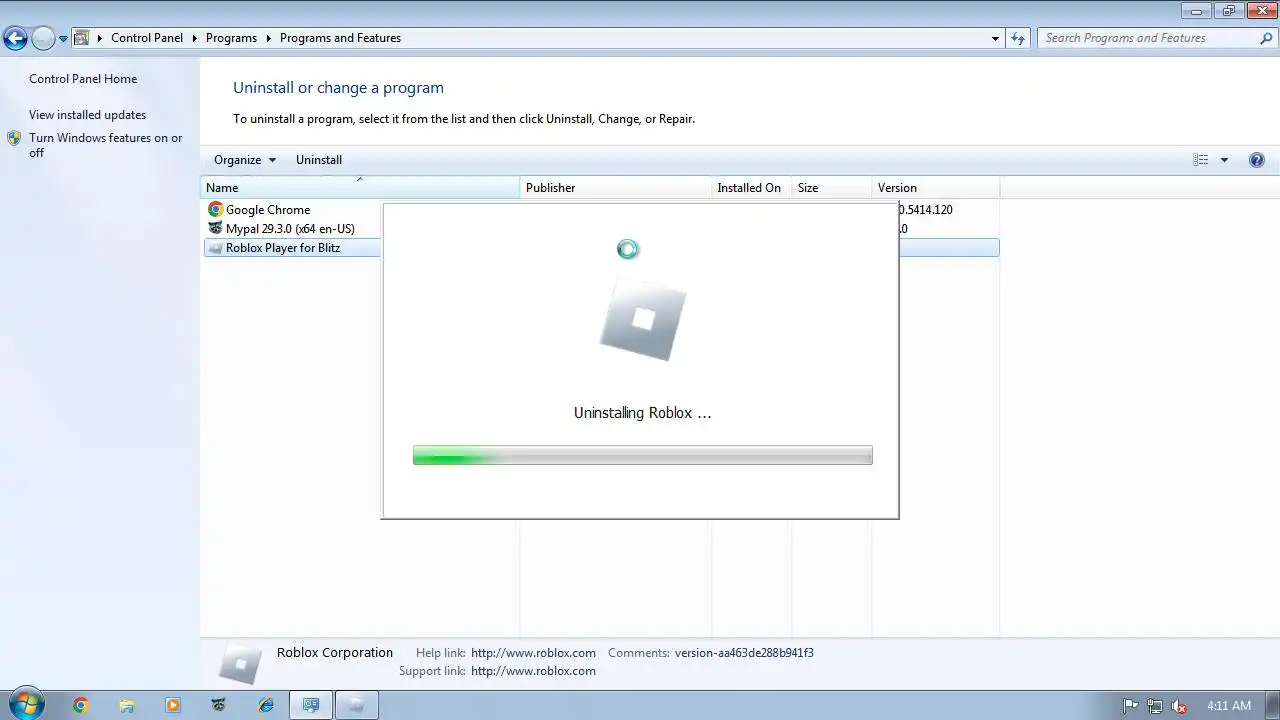
Task: Open the Help question mark icon
Action: (x=1257, y=160)
